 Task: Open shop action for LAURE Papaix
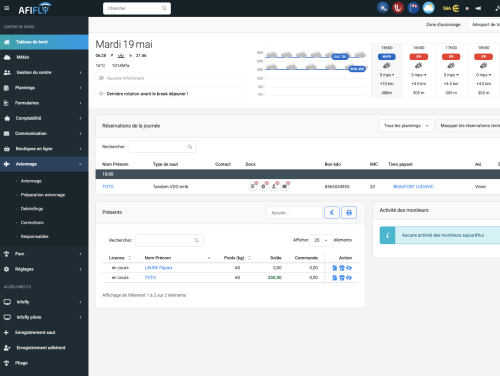pos(342,268)
